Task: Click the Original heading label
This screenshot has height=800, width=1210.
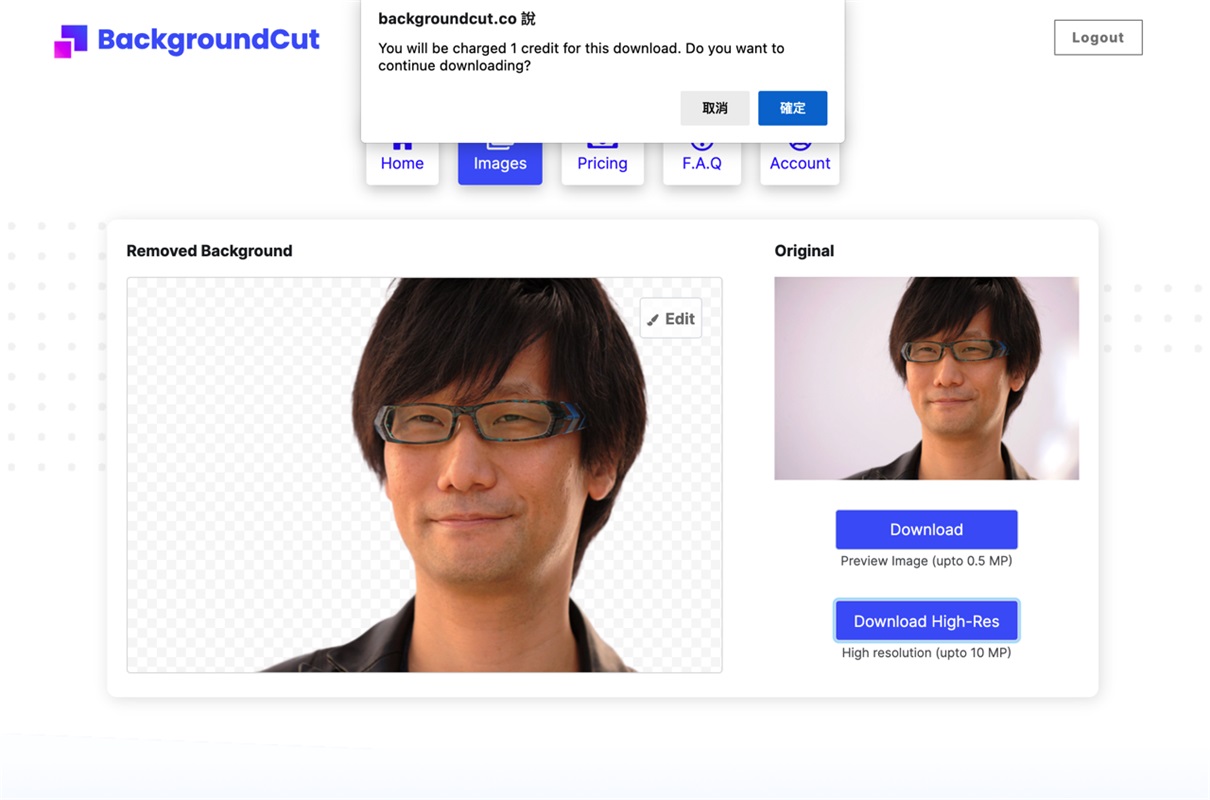Action: point(804,251)
